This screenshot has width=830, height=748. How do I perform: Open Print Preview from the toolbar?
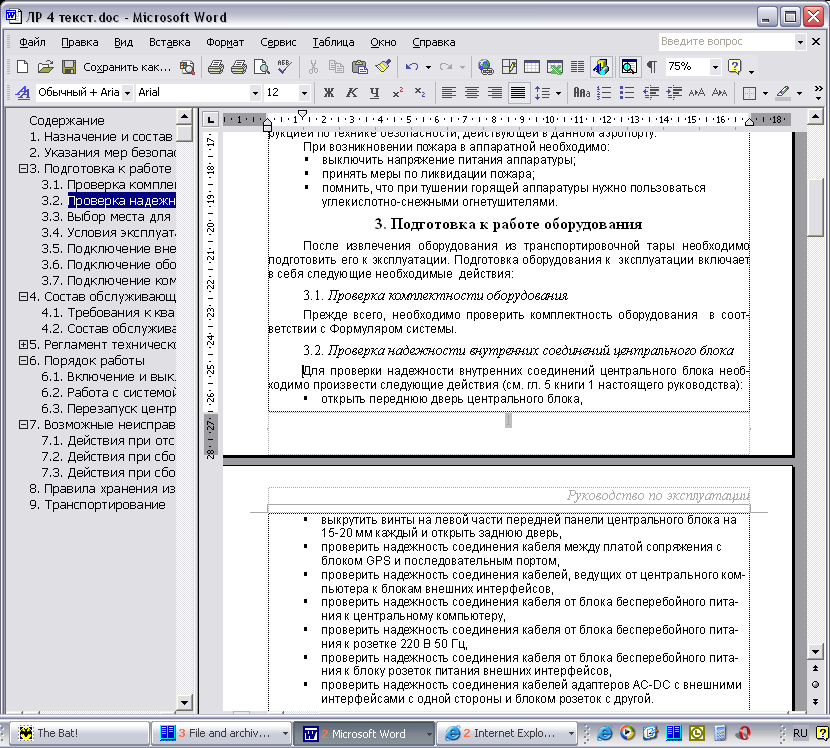tap(261, 67)
